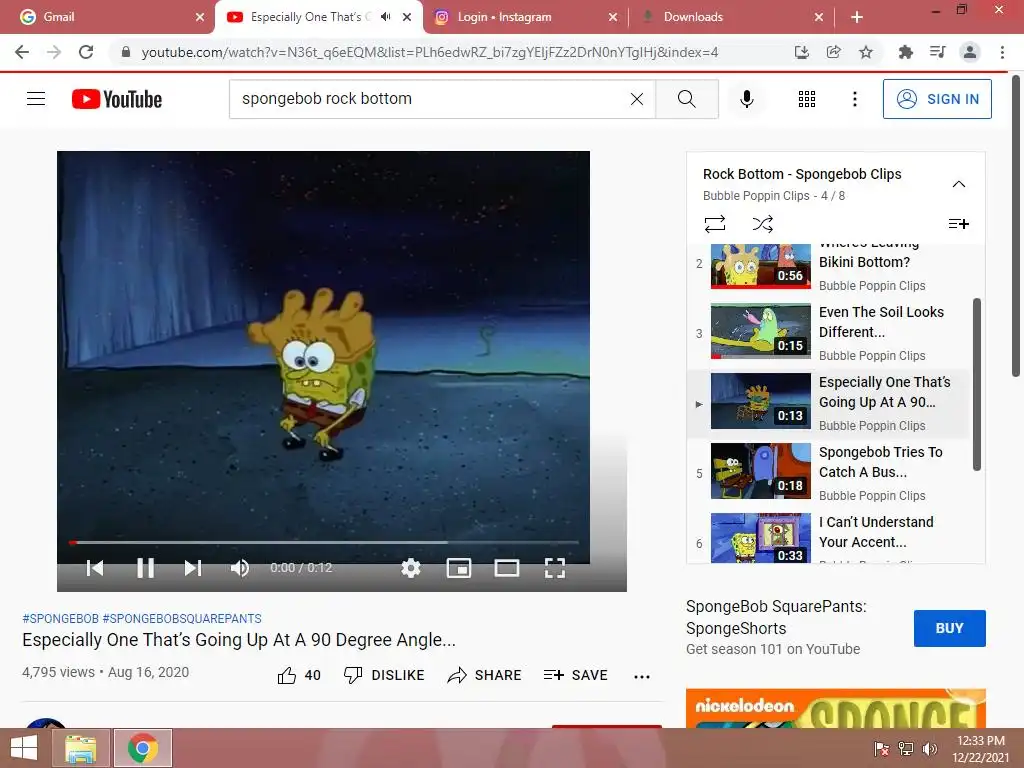Select the current Especially One That's playlist item

(828, 404)
